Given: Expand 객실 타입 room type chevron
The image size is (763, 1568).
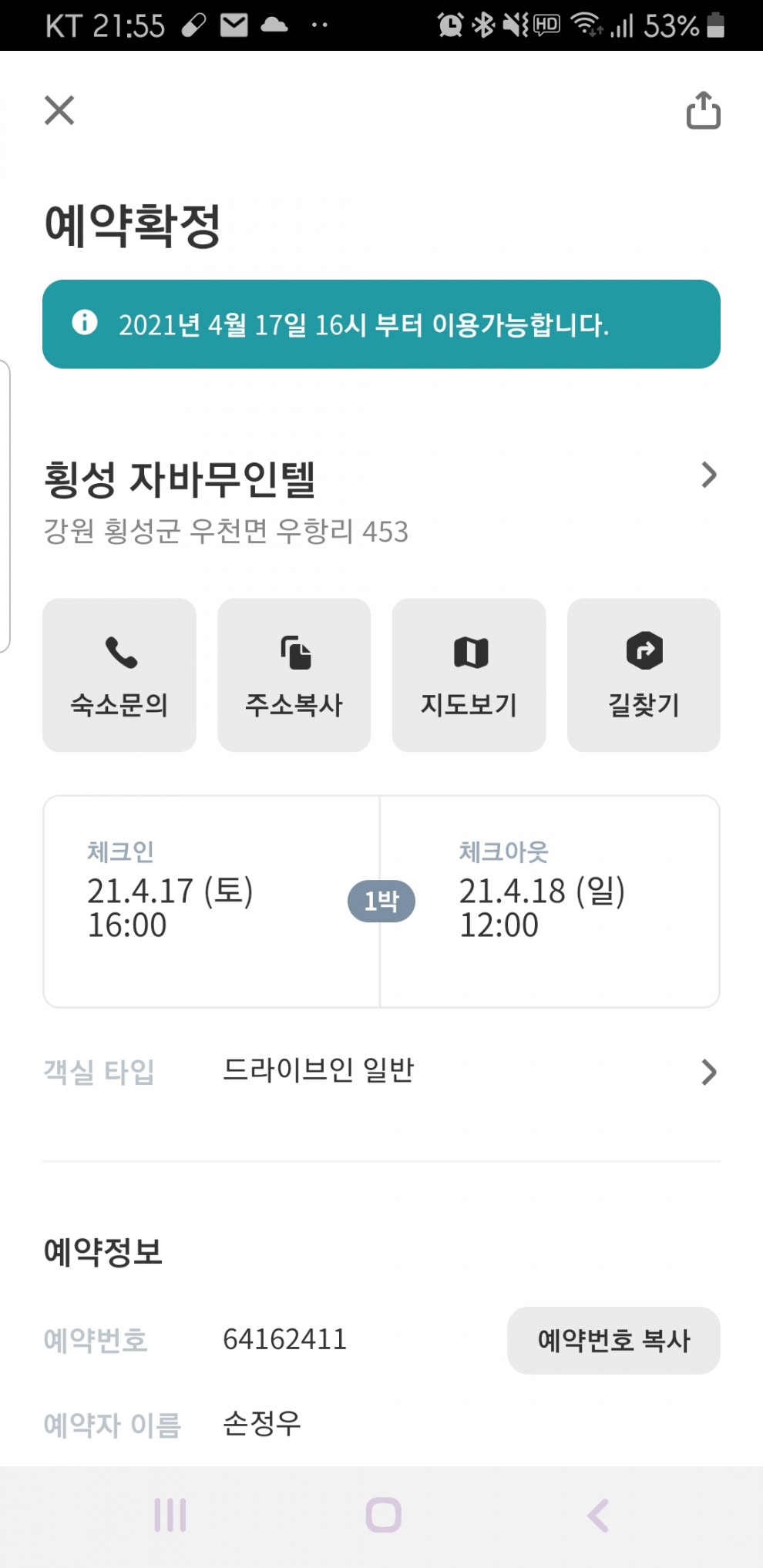Looking at the screenshot, I should (708, 1072).
